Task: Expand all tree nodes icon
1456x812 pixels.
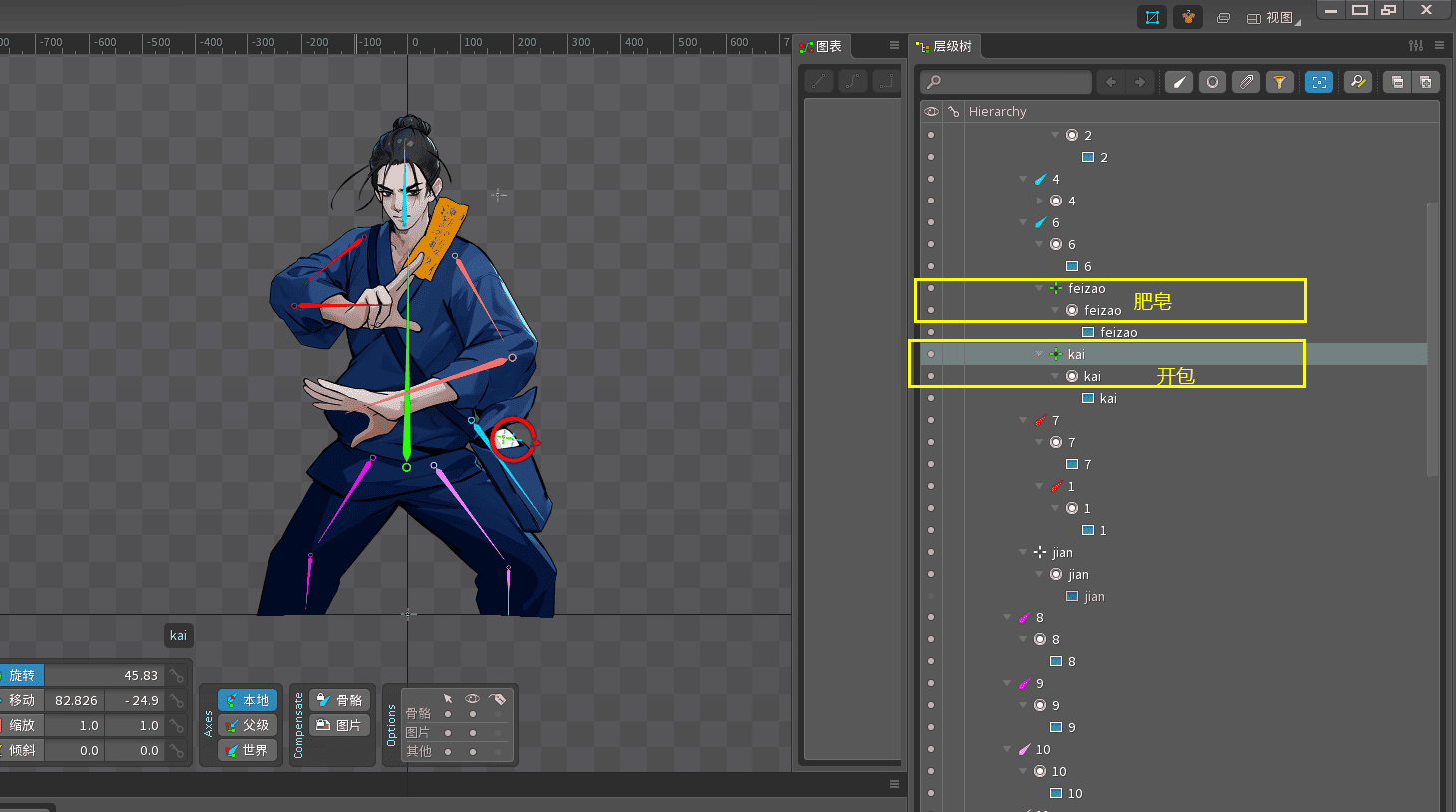Action: click(1426, 82)
